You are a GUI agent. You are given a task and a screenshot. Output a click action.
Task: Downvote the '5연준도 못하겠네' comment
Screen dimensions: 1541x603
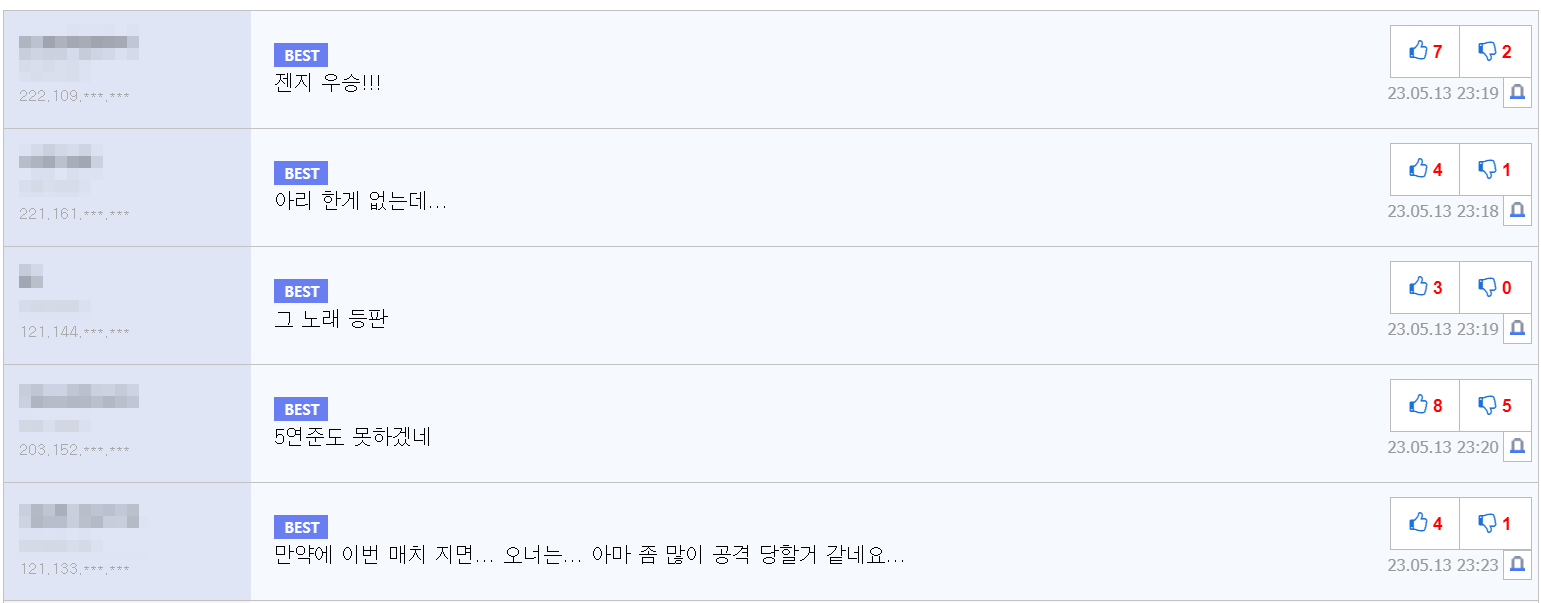pos(1495,406)
